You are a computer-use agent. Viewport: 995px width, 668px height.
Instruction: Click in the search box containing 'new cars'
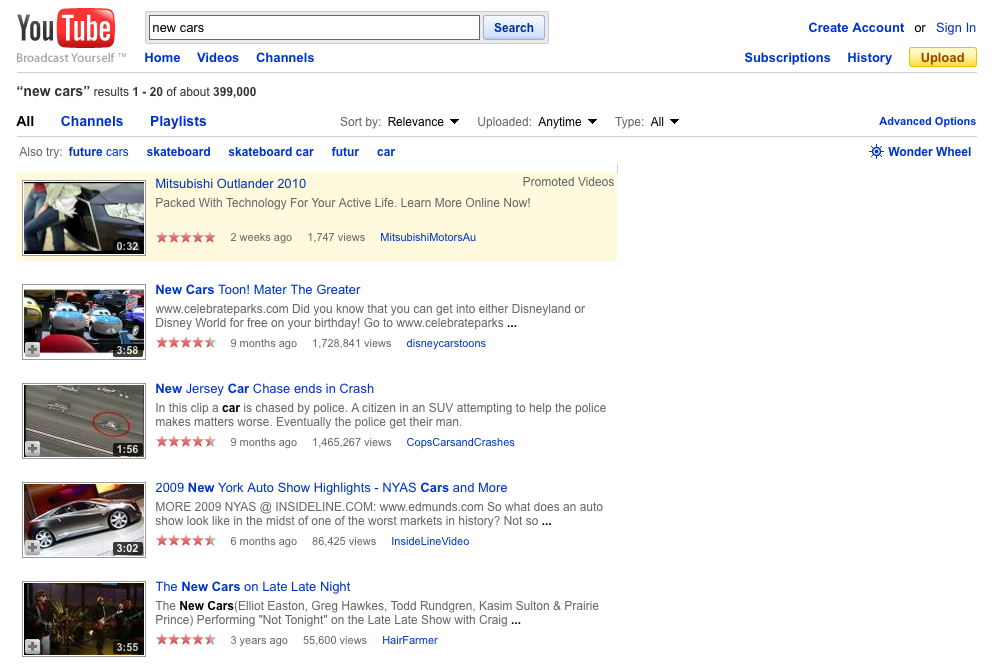(314, 28)
